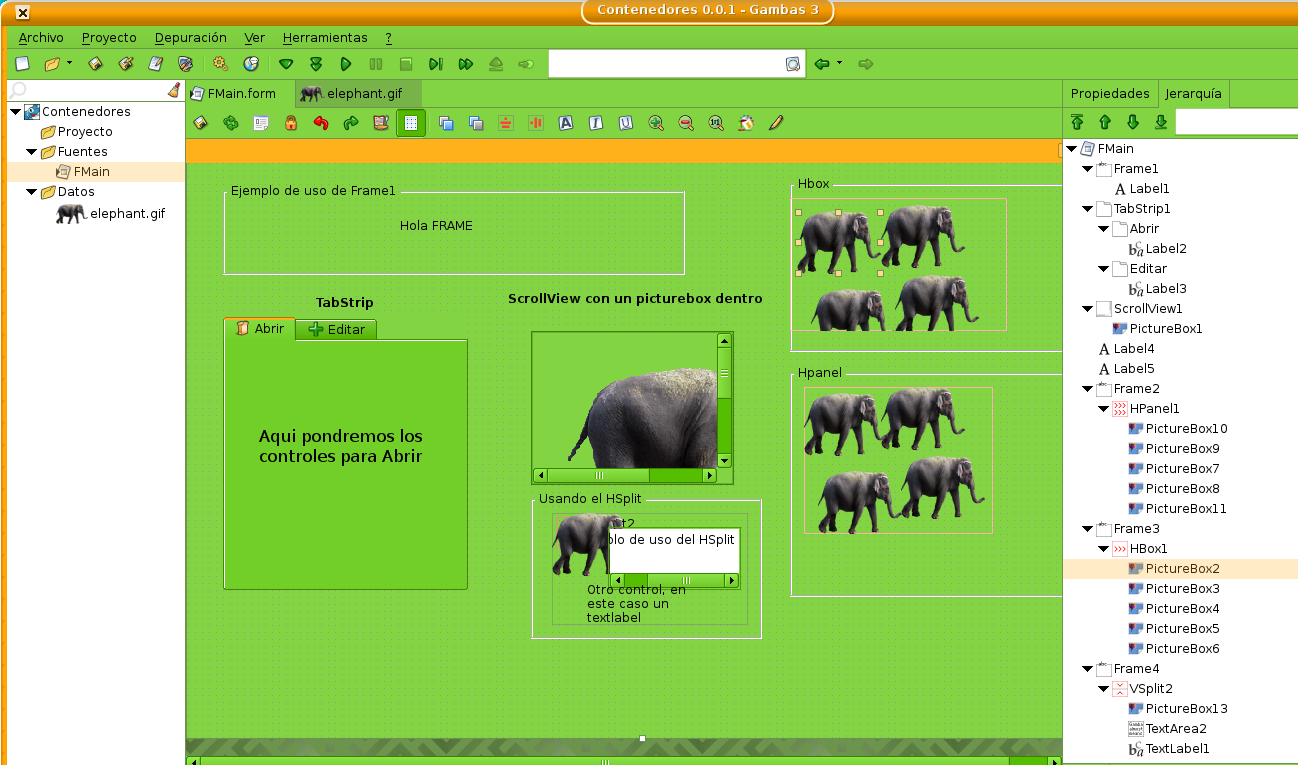The width and height of the screenshot is (1298, 765).
Task: Open the Herramientas menu
Action: tap(325, 37)
